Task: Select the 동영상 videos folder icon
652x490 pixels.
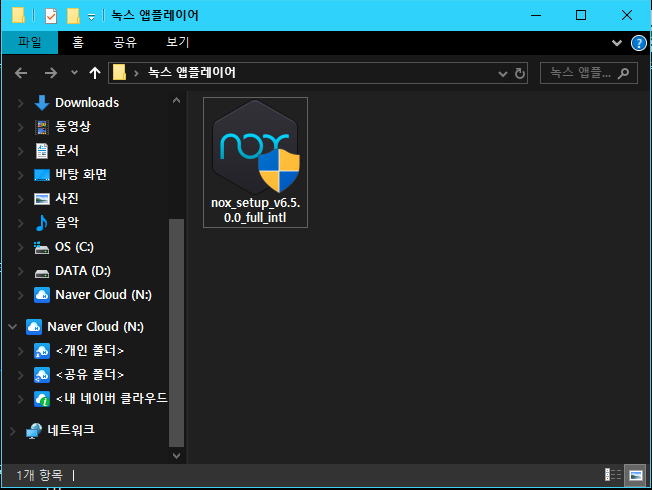Action: point(42,127)
